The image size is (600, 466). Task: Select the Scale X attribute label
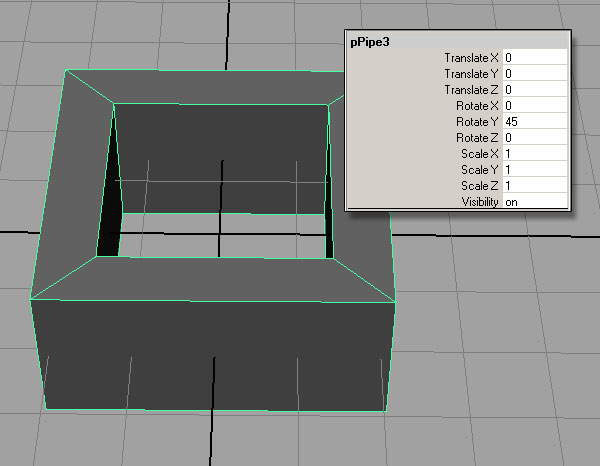[480, 154]
